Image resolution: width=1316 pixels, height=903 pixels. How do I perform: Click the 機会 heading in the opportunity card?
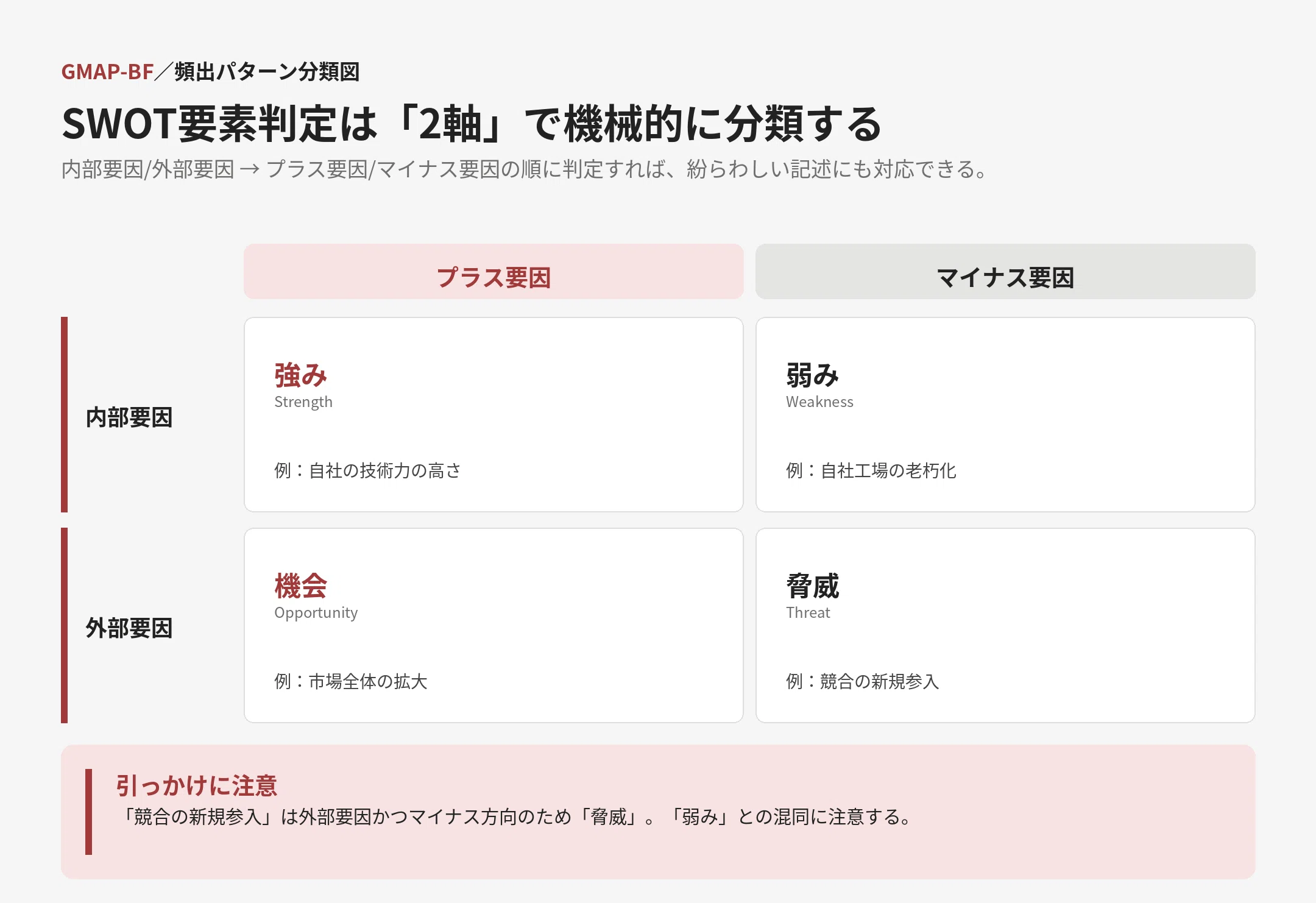[301, 586]
